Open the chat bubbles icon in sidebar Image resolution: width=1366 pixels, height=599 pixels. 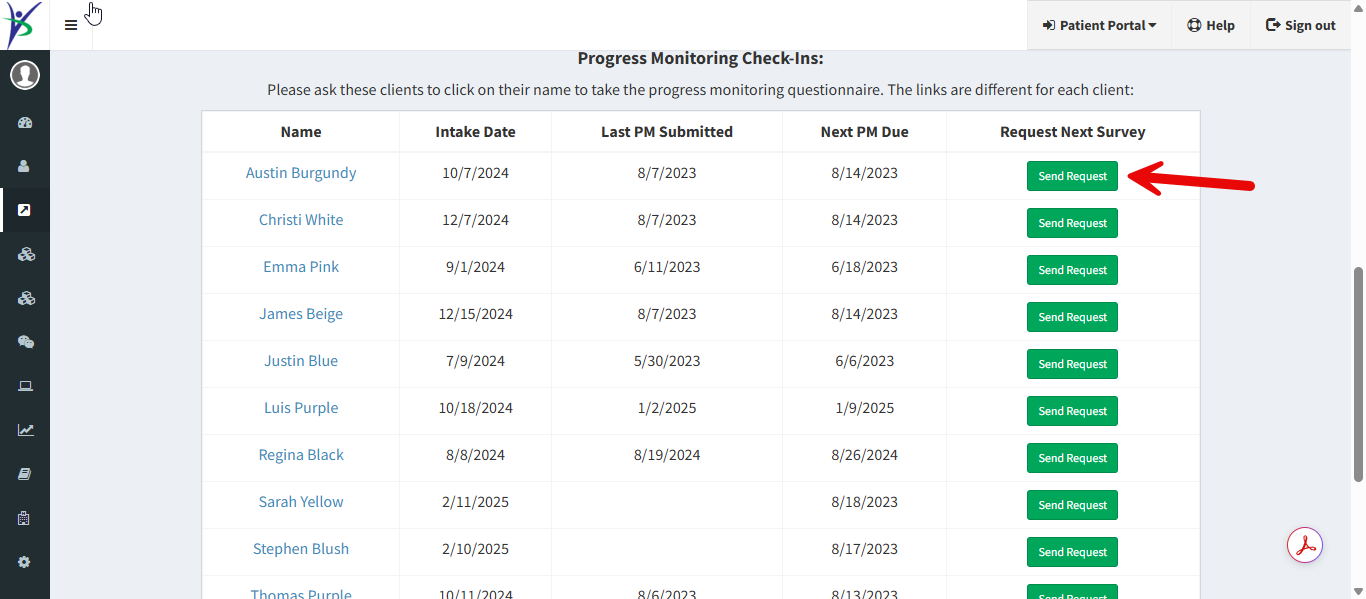pyautogui.click(x=25, y=342)
